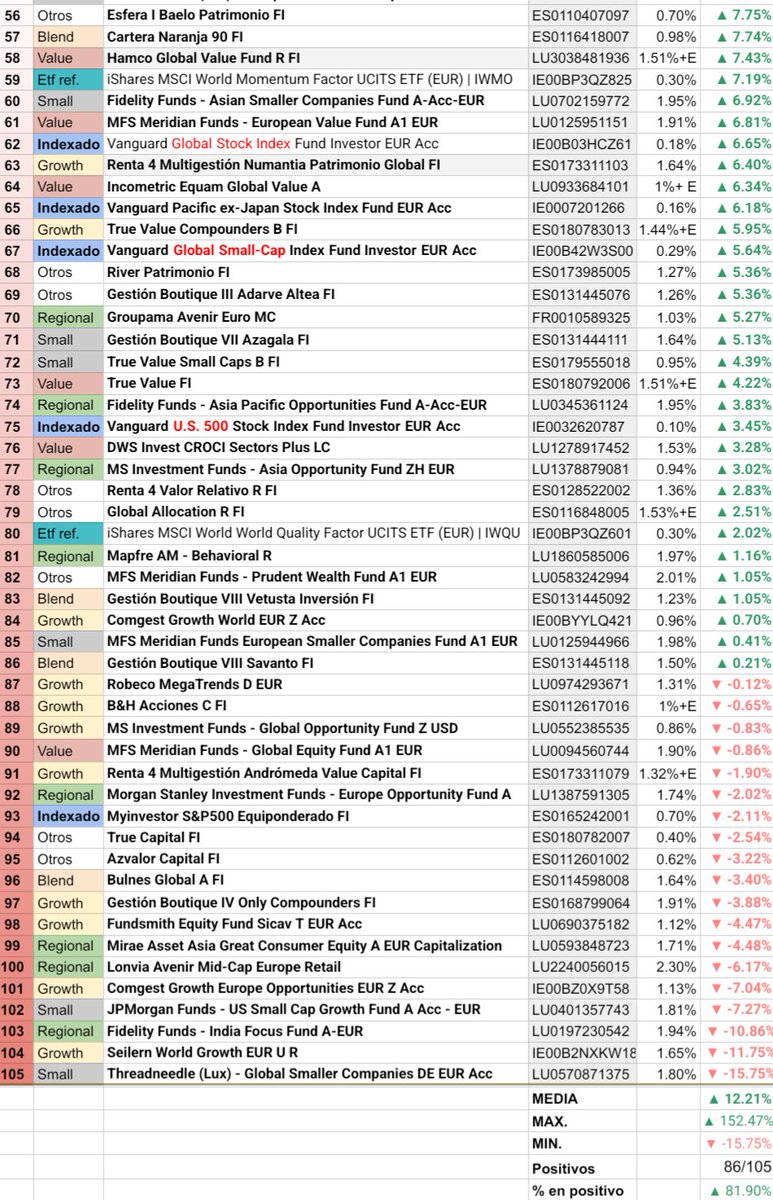Click Robeco MegaTrends D EUR
This screenshot has height=1200, width=773.
(195, 685)
